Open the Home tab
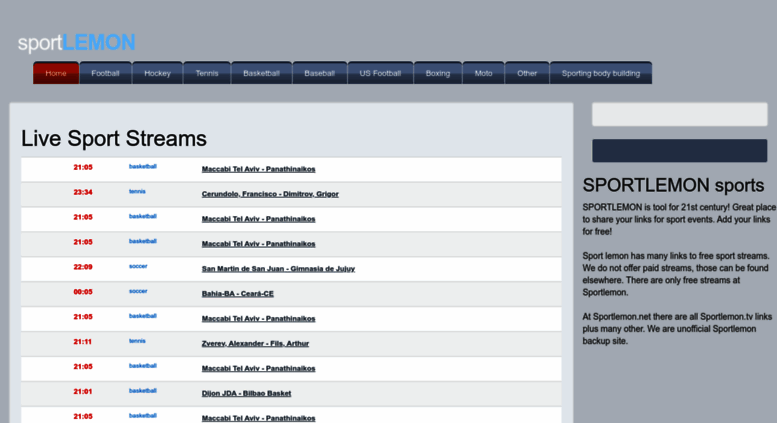Image resolution: width=777 pixels, height=423 pixels. 56,73
